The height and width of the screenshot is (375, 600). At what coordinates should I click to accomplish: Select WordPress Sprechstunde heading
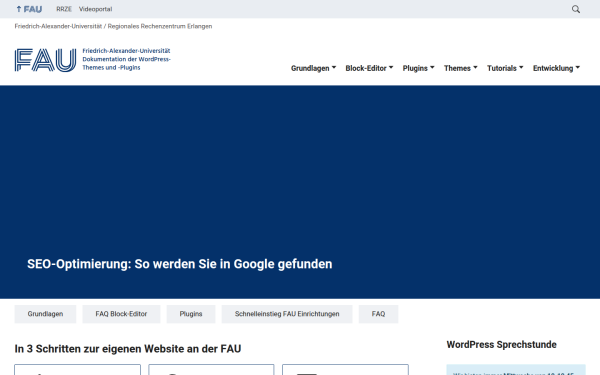pyautogui.click(x=501, y=344)
